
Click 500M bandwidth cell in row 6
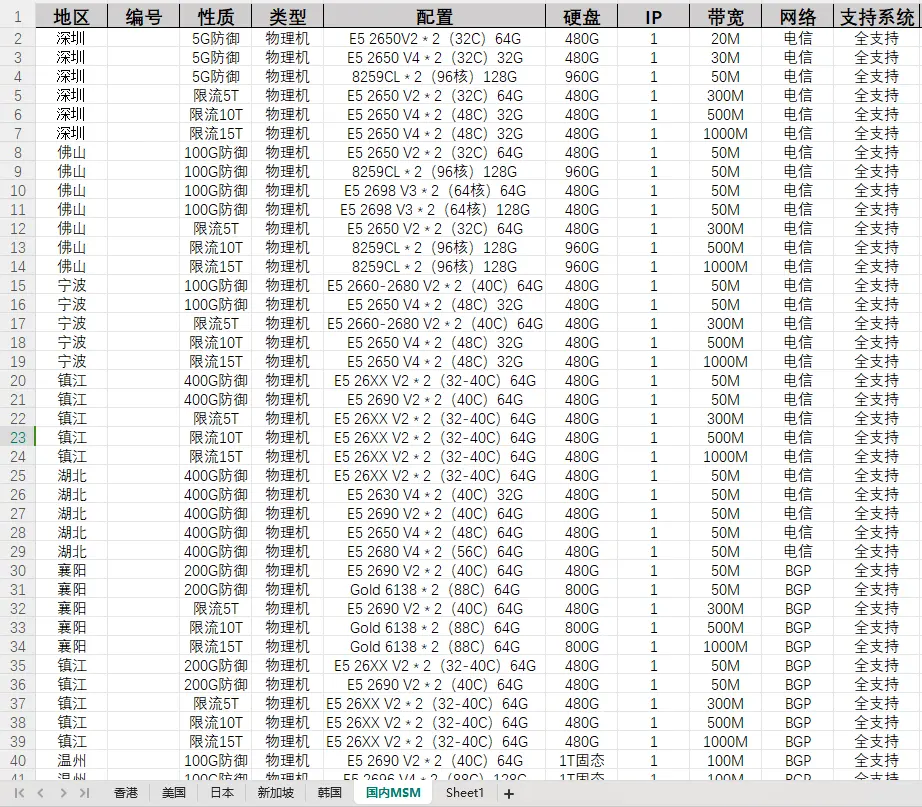tap(725, 115)
